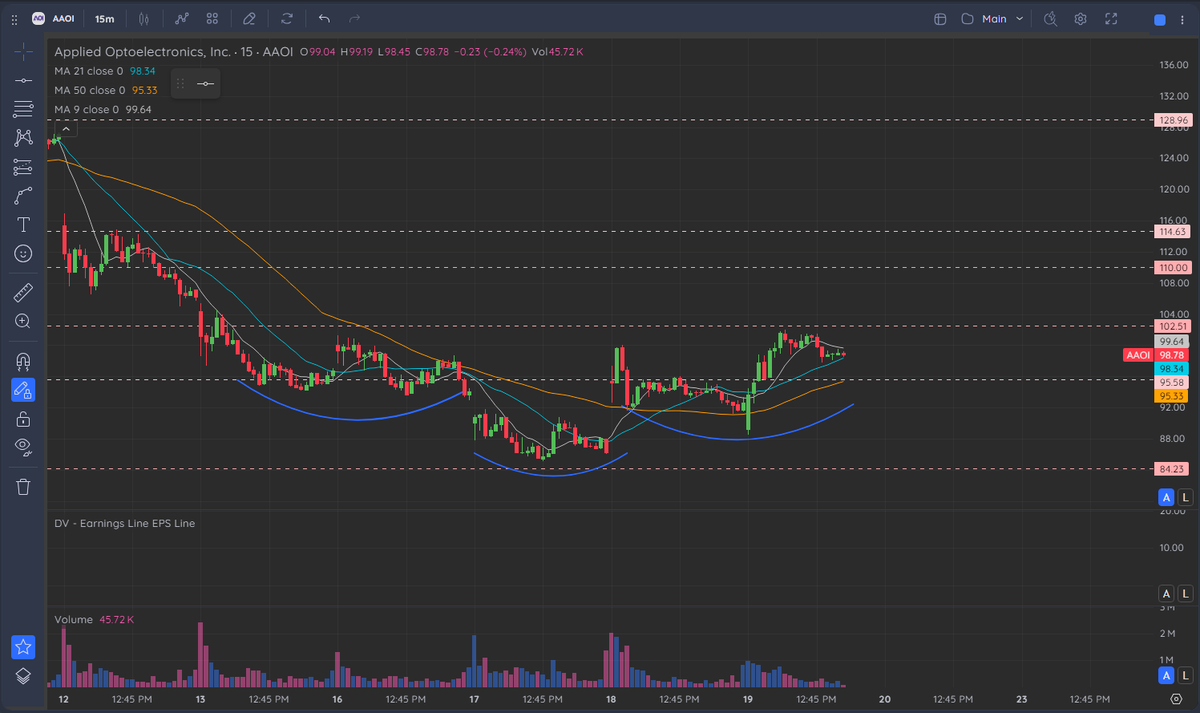
Task: Toggle magnet mode snapping
Action: pos(23,360)
